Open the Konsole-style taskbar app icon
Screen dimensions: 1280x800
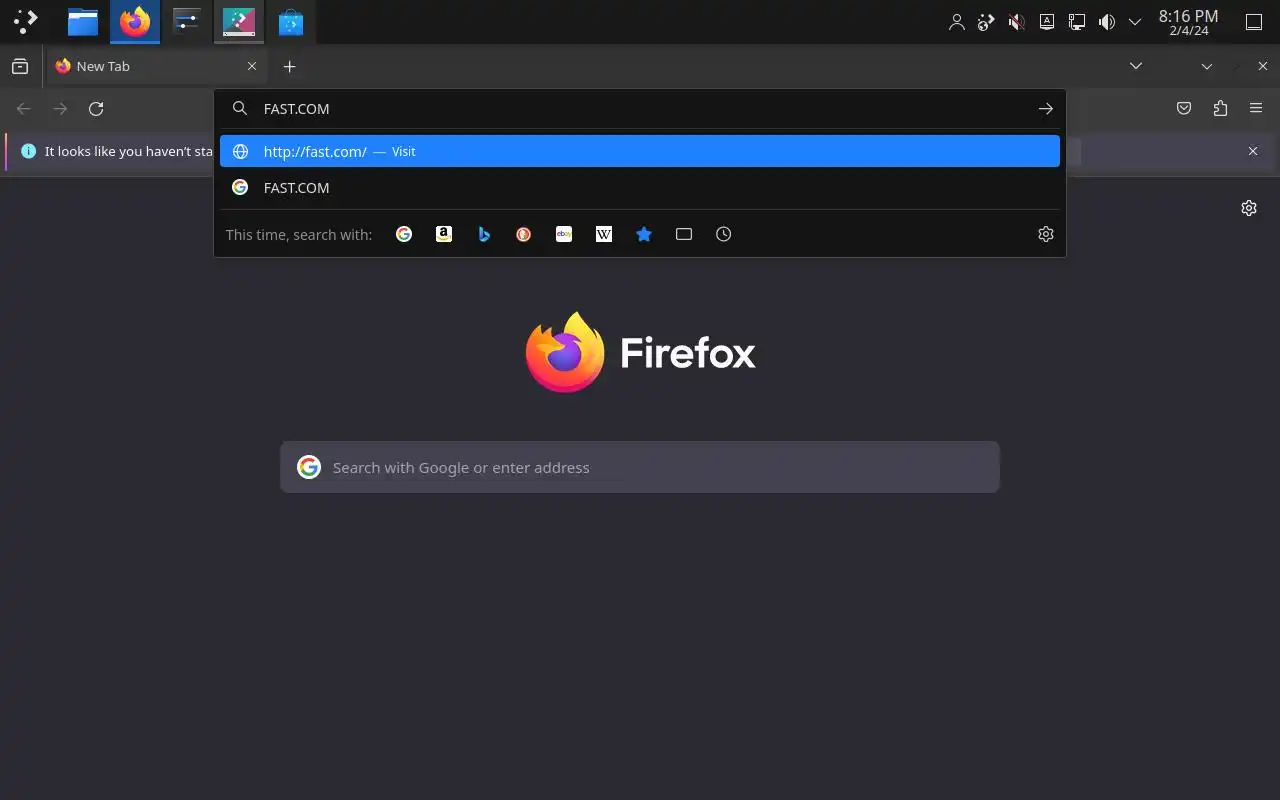[x=239, y=22]
